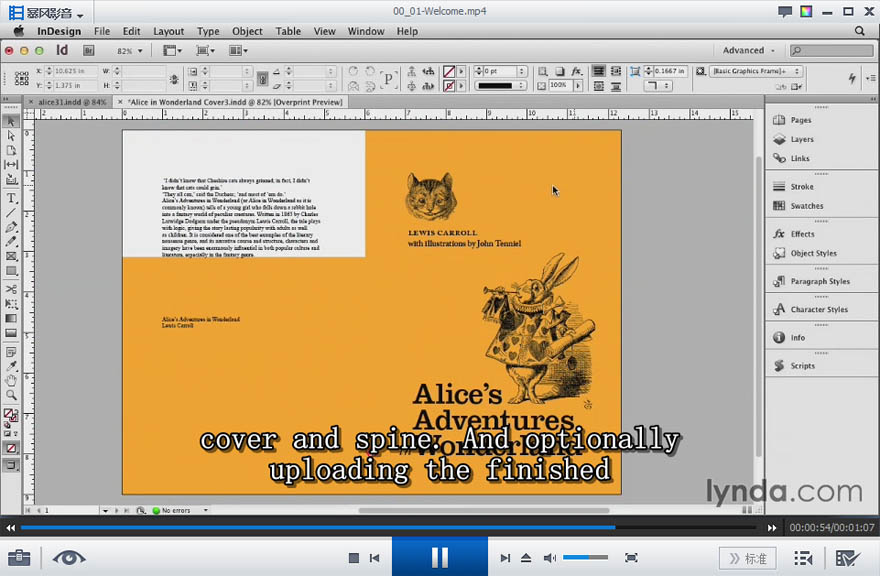Select the Note tool
The image size is (880, 576).
(11, 352)
